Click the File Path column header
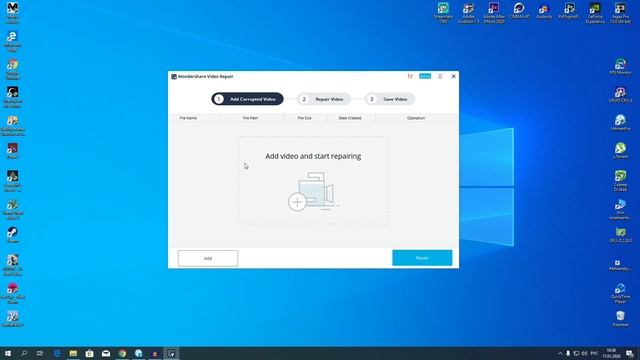 click(250, 118)
